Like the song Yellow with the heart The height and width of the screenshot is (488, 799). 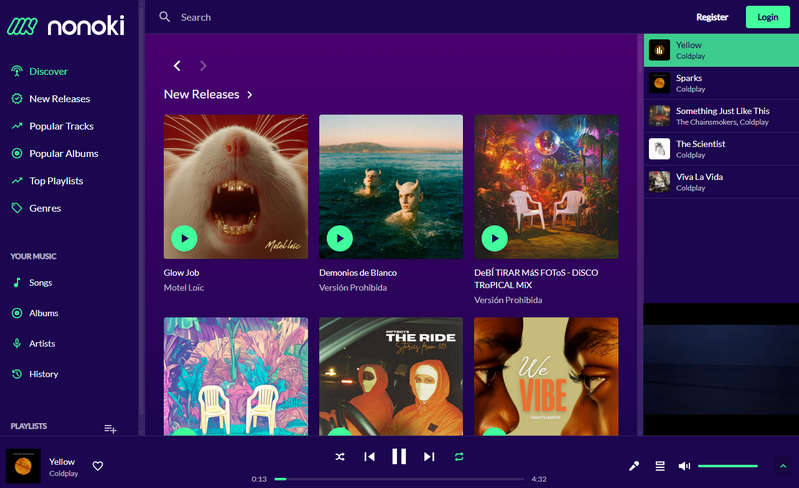click(x=98, y=466)
